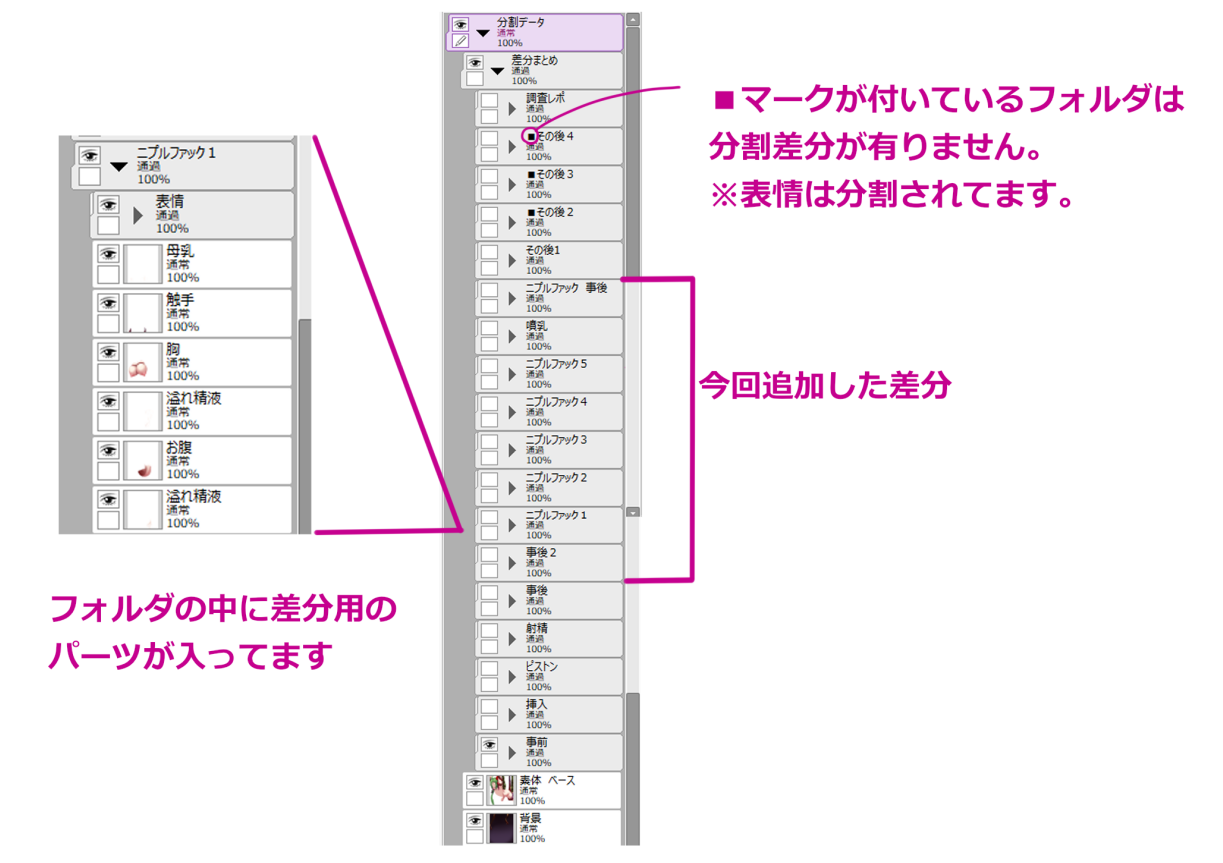Image resolution: width=1223 pixels, height=863 pixels.
Task: Click the eye icon of 差分まとめ folder
Action: (x=475, y=63)
